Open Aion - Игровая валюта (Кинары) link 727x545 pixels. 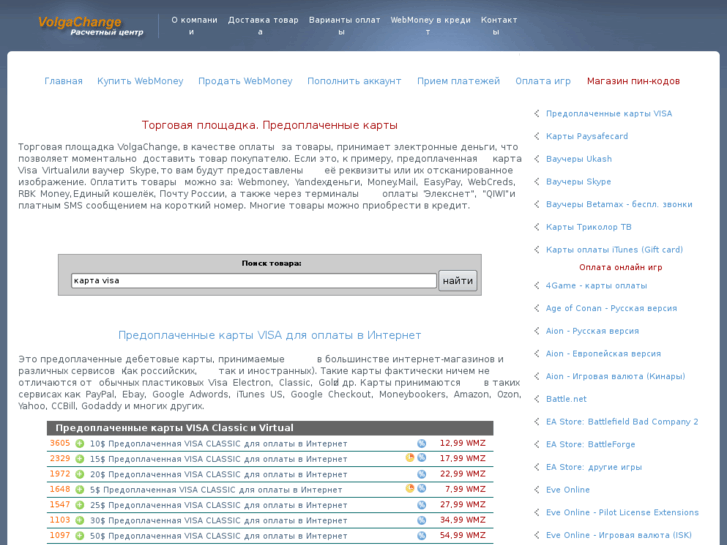pos(615,377)
